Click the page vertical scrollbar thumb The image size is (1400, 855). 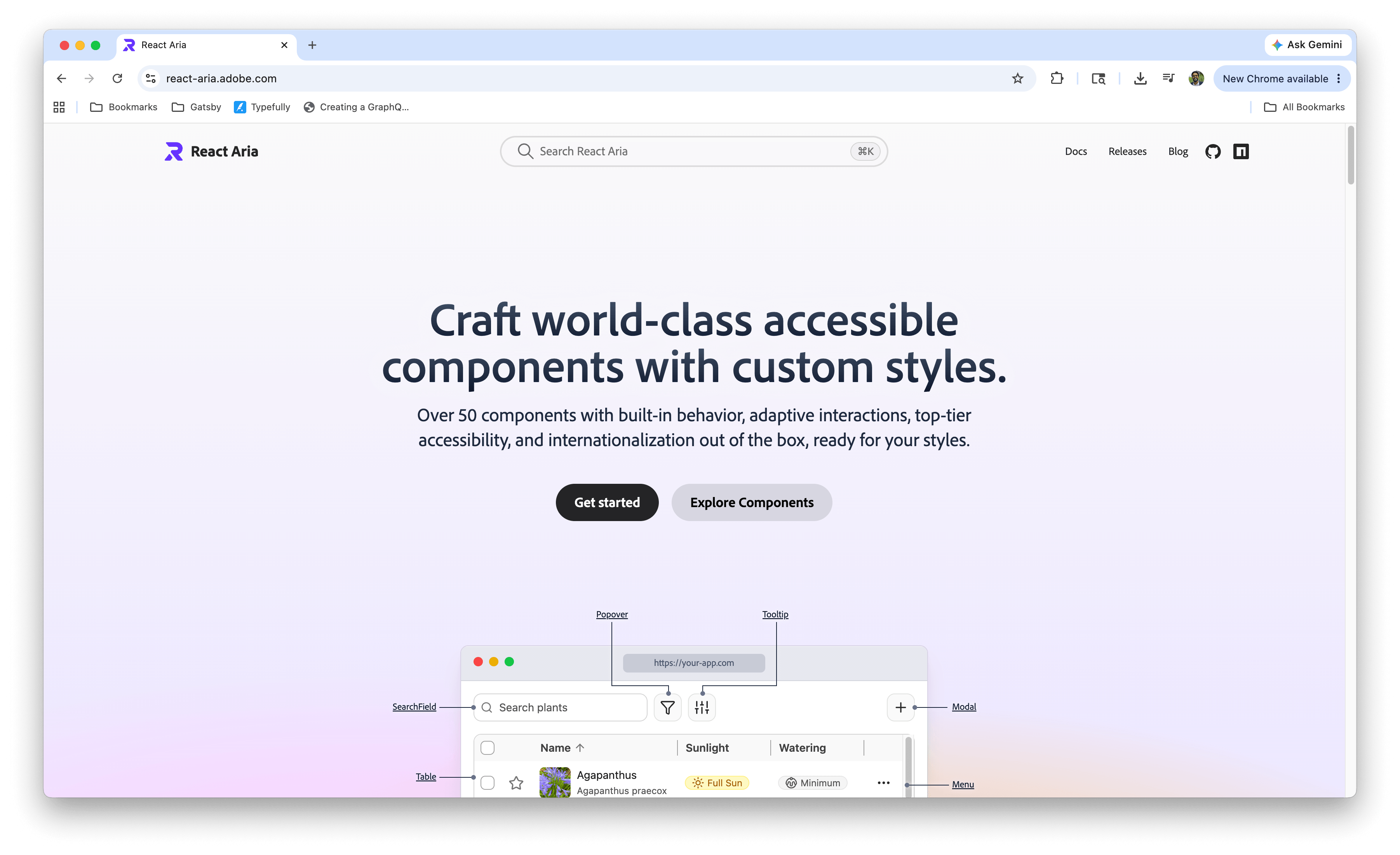(1351, 155)
